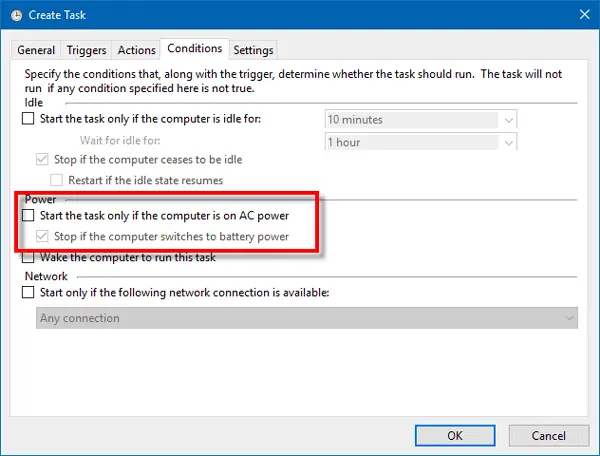The image size is (600, 456).
Task: Check wake the computer to run task
Action: pyautogui.click(x=28, y=257)
